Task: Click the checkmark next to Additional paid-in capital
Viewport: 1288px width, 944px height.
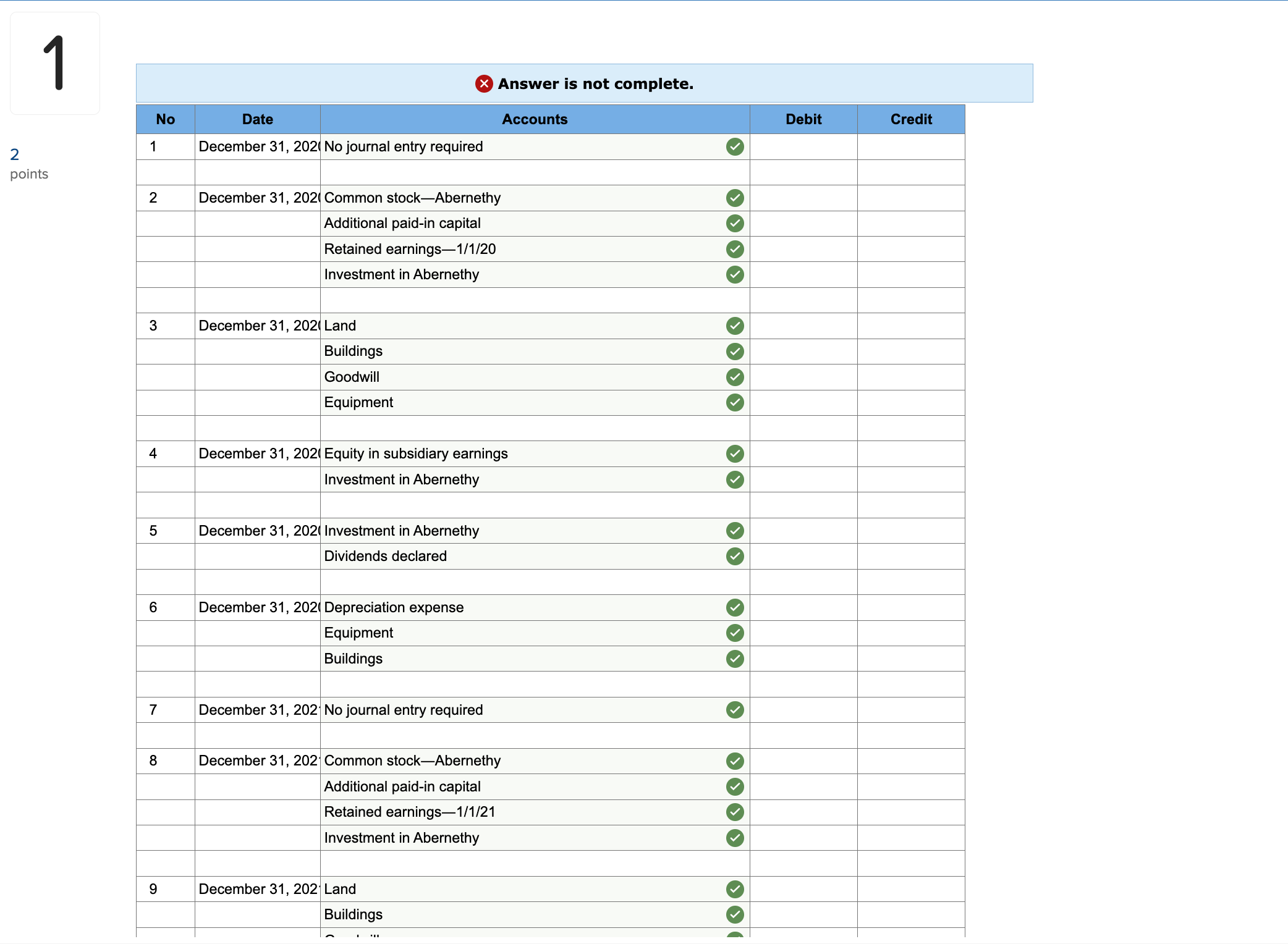Action: coord(735,224)
